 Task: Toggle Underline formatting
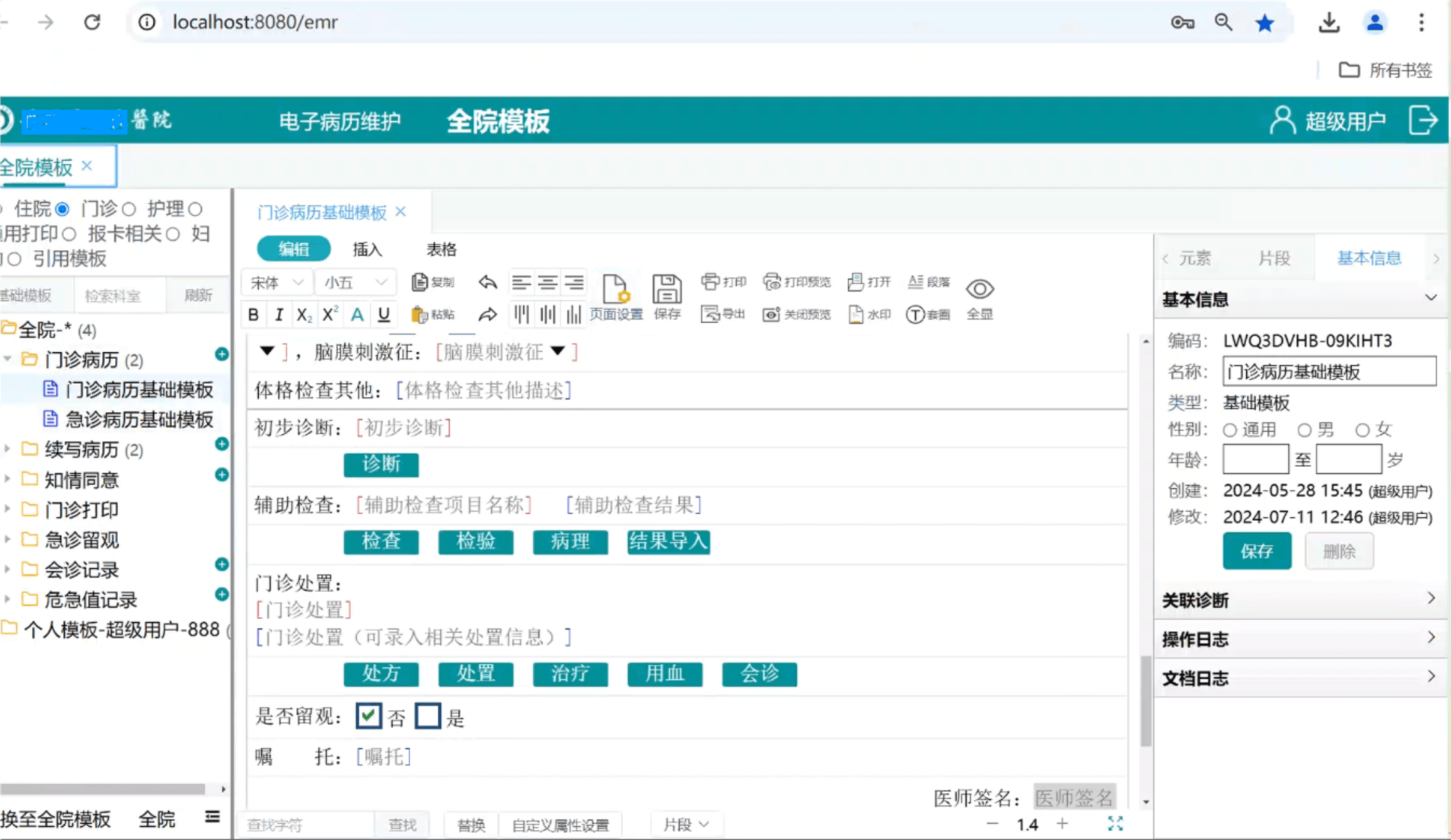384,315
